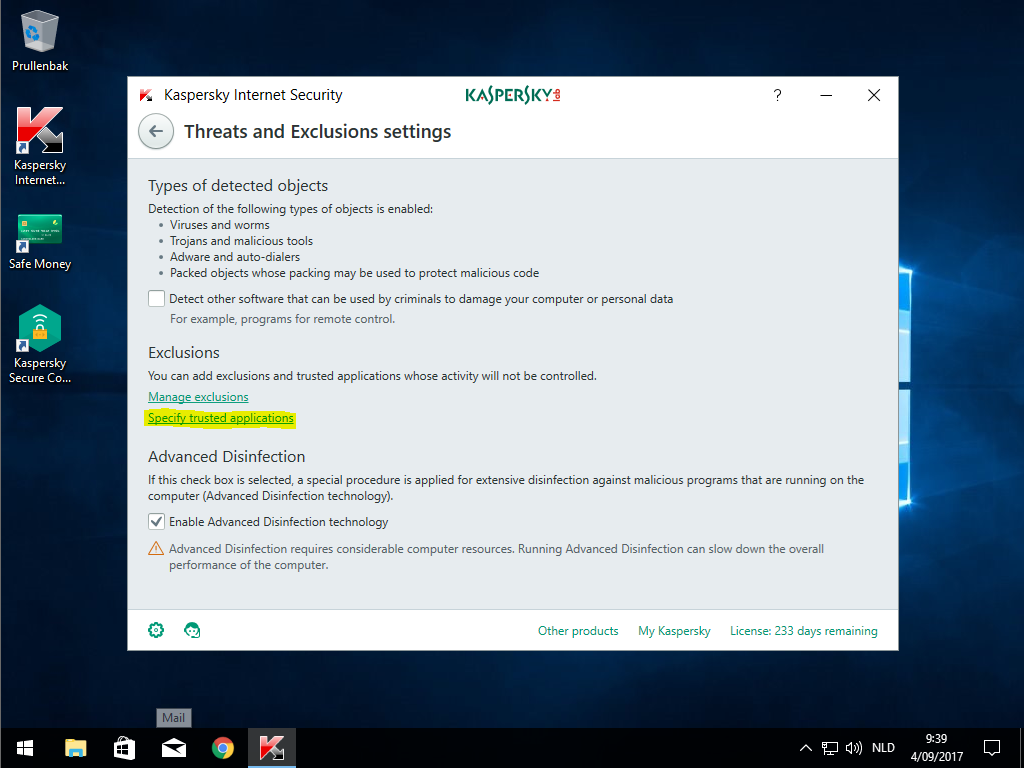Open the Kaspersky Internet Security desktop shortcut
Screen dimensions: 1024x768
click(x=40, y=146)
